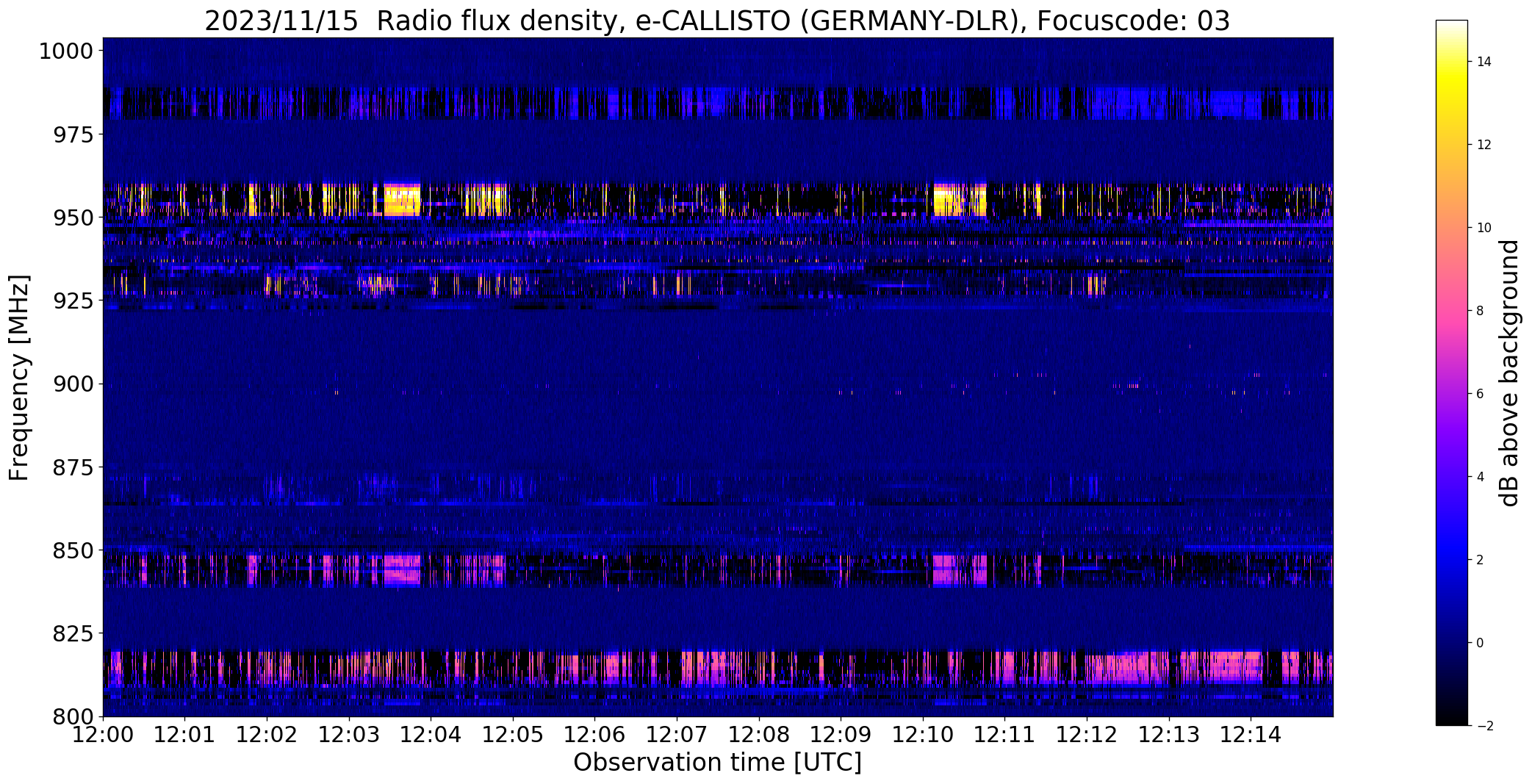Click the 12:02 time tick label
The width and height of the screenshot is (1532, 784).
tap(267, 735)
